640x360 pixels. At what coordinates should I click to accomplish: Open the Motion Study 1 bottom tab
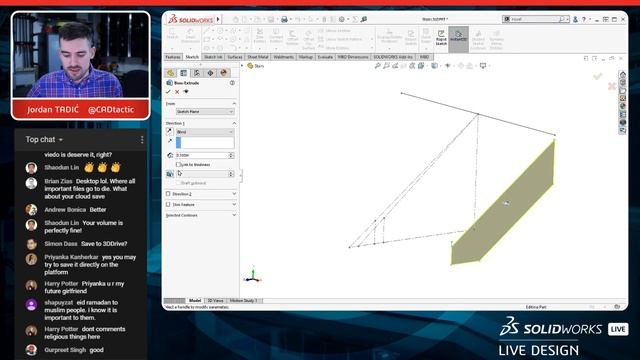[x=244, y=301]
